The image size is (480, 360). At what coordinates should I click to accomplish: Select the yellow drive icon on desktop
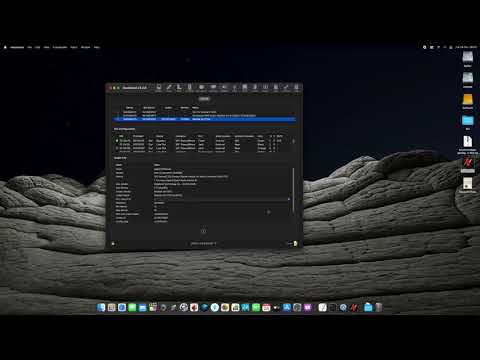point(468,100)
